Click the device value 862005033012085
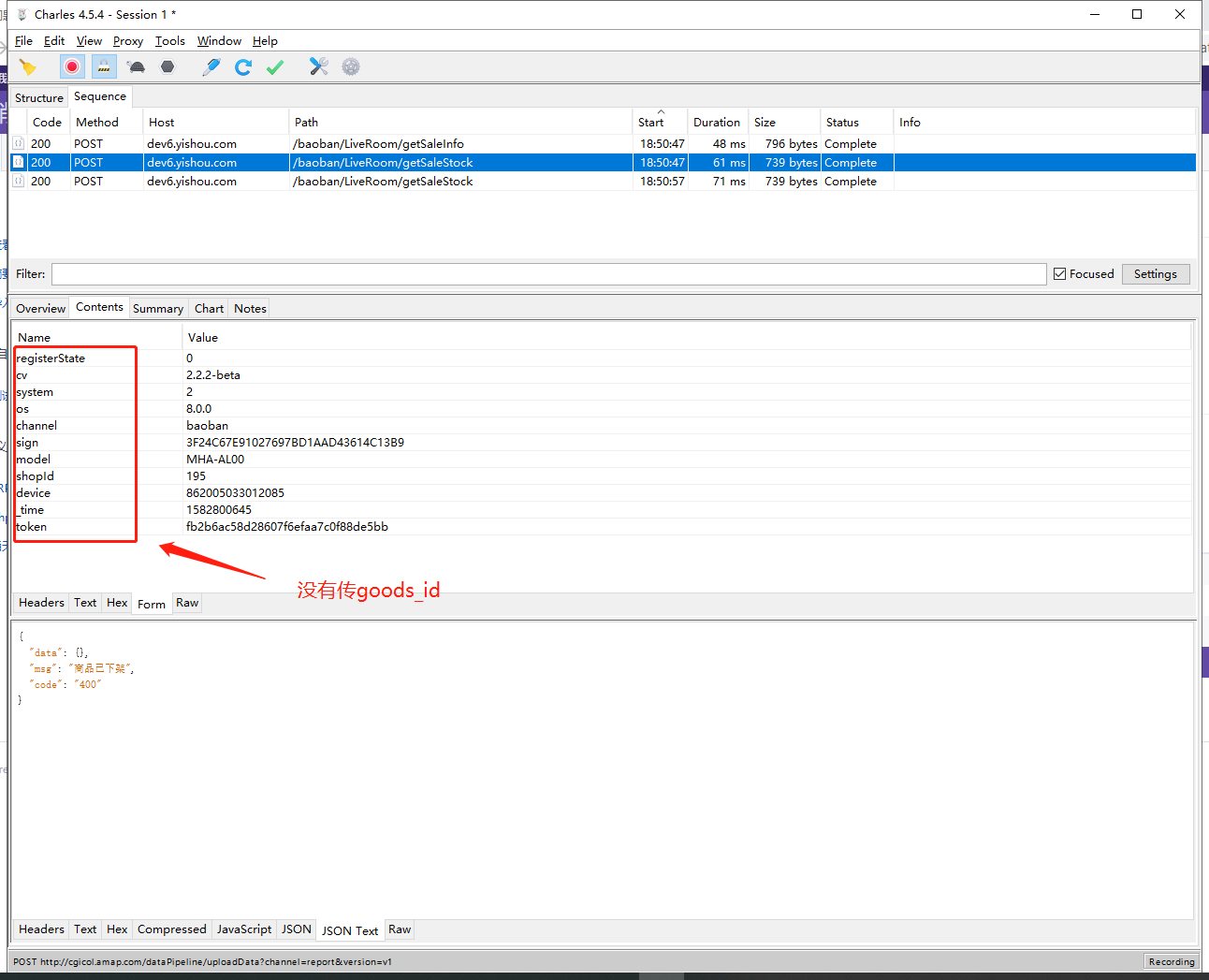The image size is (1209, 980). [235, 493]
